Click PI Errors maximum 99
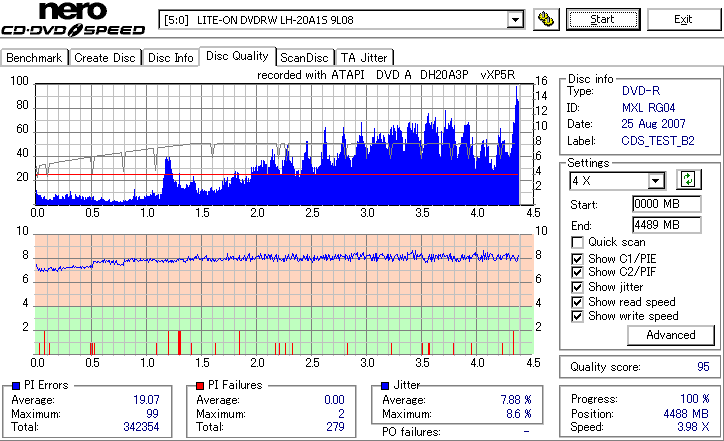 [152, 414]
